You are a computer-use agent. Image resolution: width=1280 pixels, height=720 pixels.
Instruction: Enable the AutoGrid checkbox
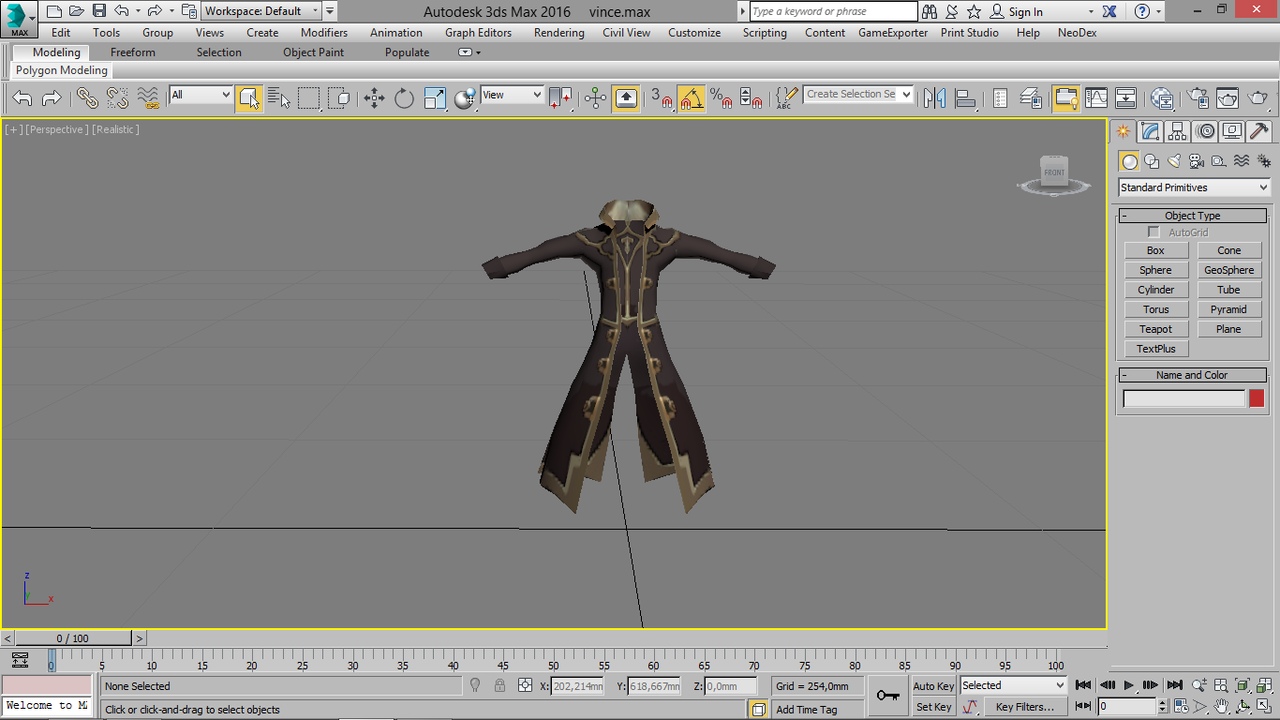pos(1154,232)
